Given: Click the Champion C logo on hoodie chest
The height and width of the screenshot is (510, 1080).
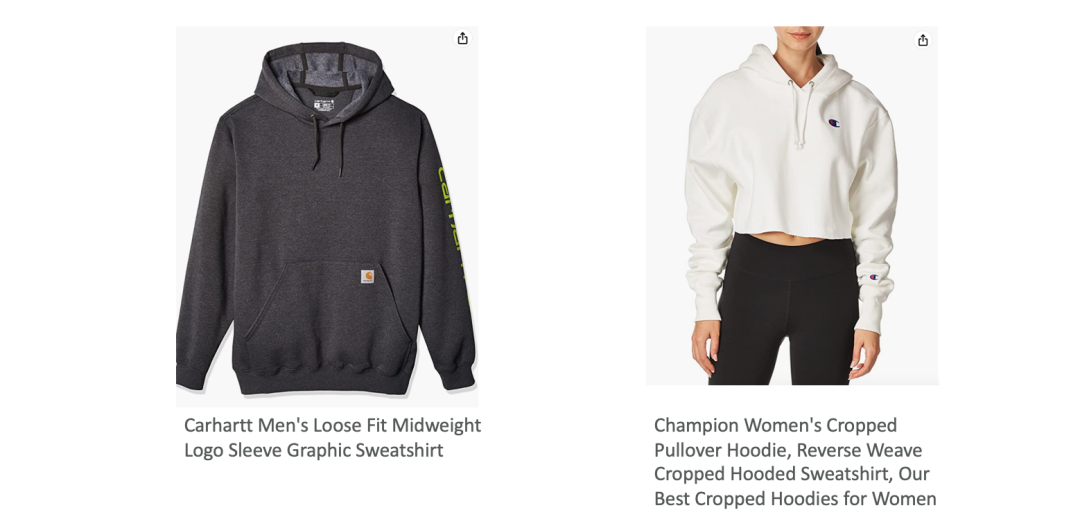Looking at the screenshot, I should [x=834, y=123].
